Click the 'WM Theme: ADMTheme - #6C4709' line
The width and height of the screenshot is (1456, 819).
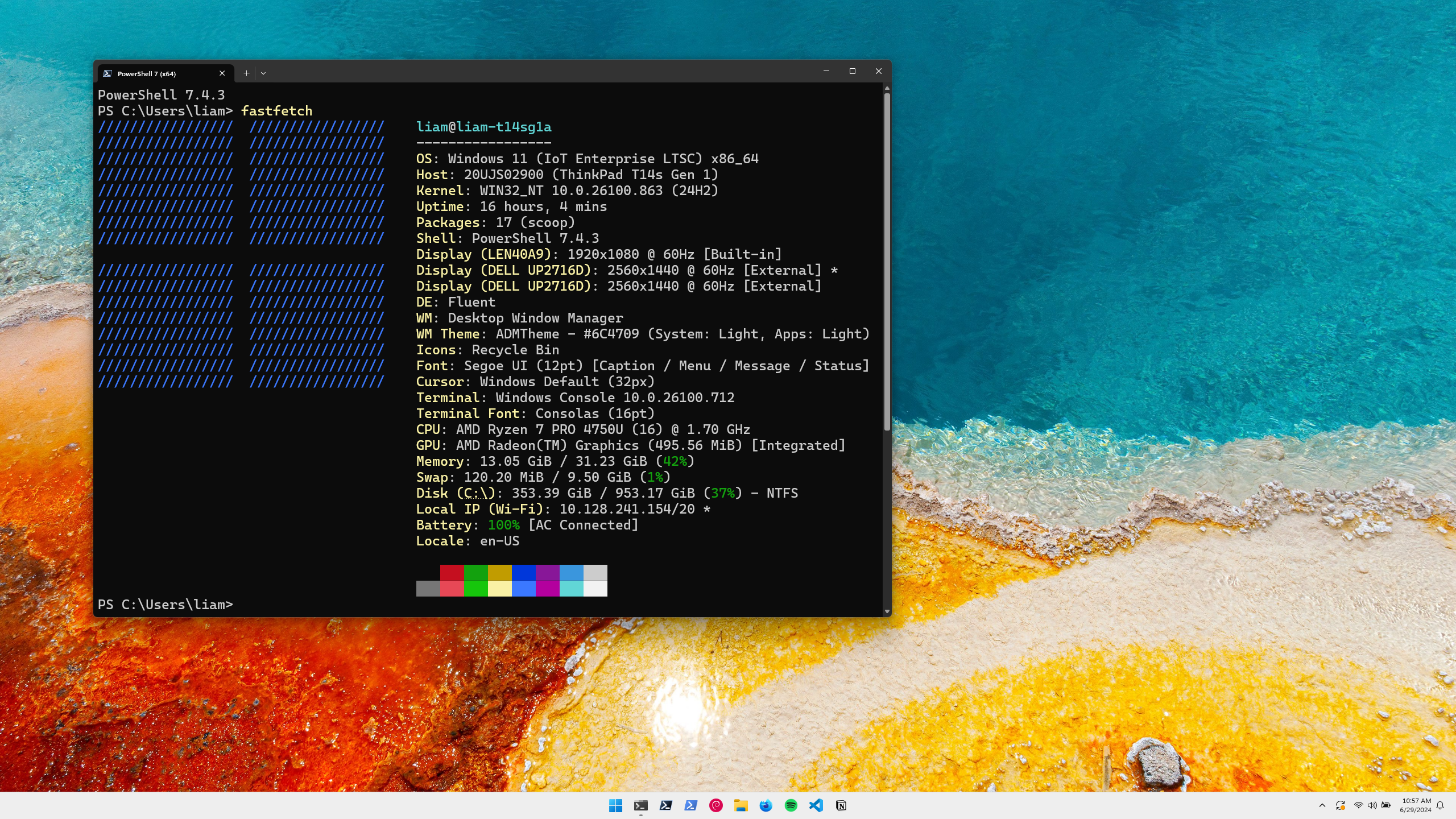coord(643,334)
